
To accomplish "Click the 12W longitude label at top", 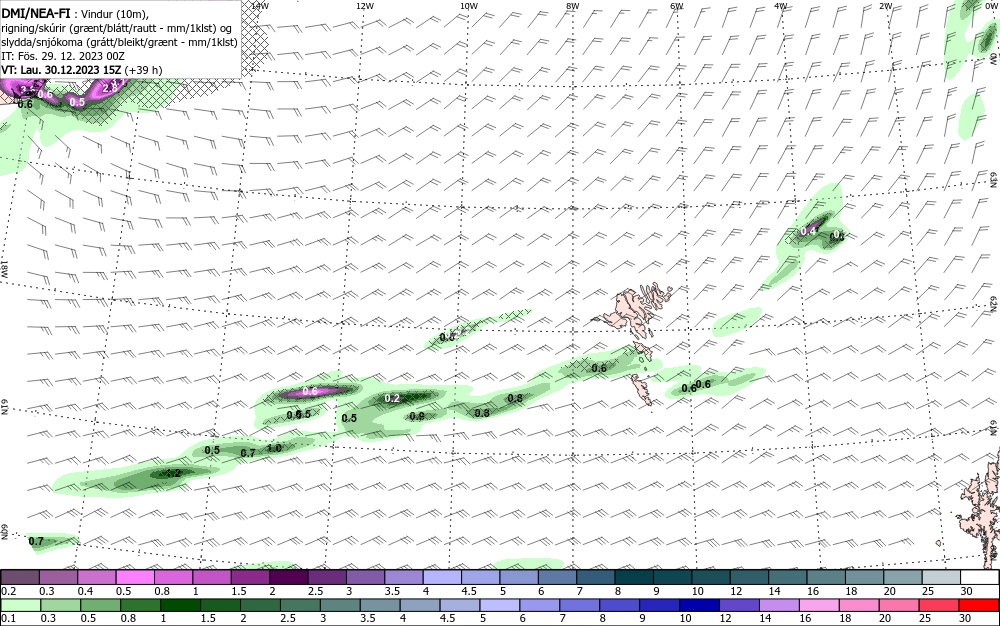I will (x=365, y=6).
